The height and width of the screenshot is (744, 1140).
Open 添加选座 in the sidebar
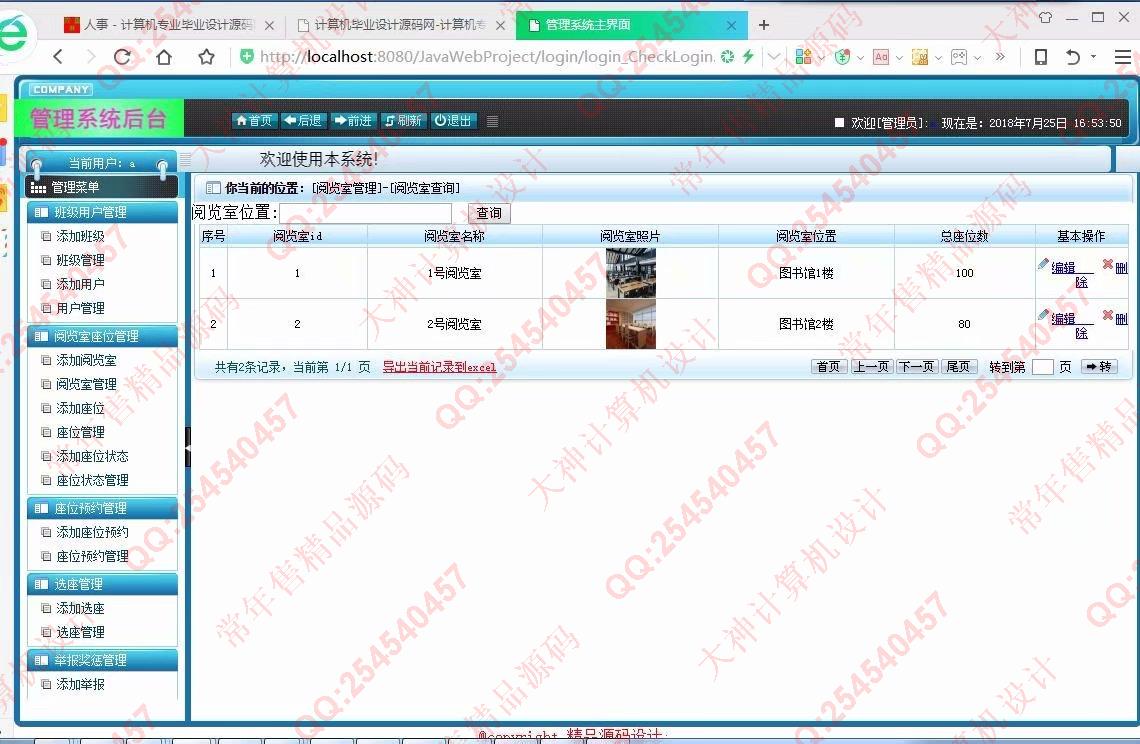coord(80,609)
